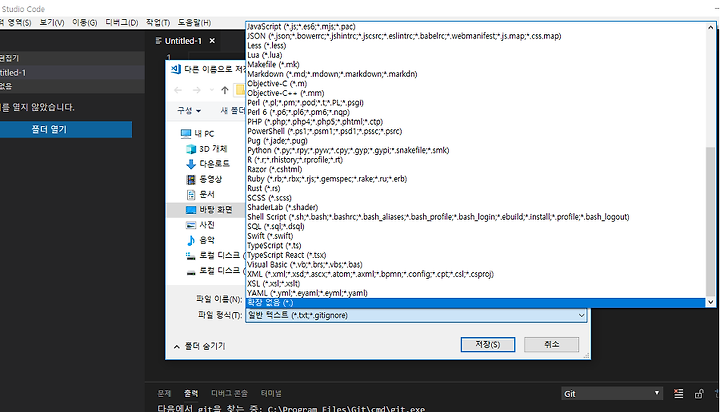
Task: Pick SCSS (*.scss) from the list
Action: (x=476, y=198)
